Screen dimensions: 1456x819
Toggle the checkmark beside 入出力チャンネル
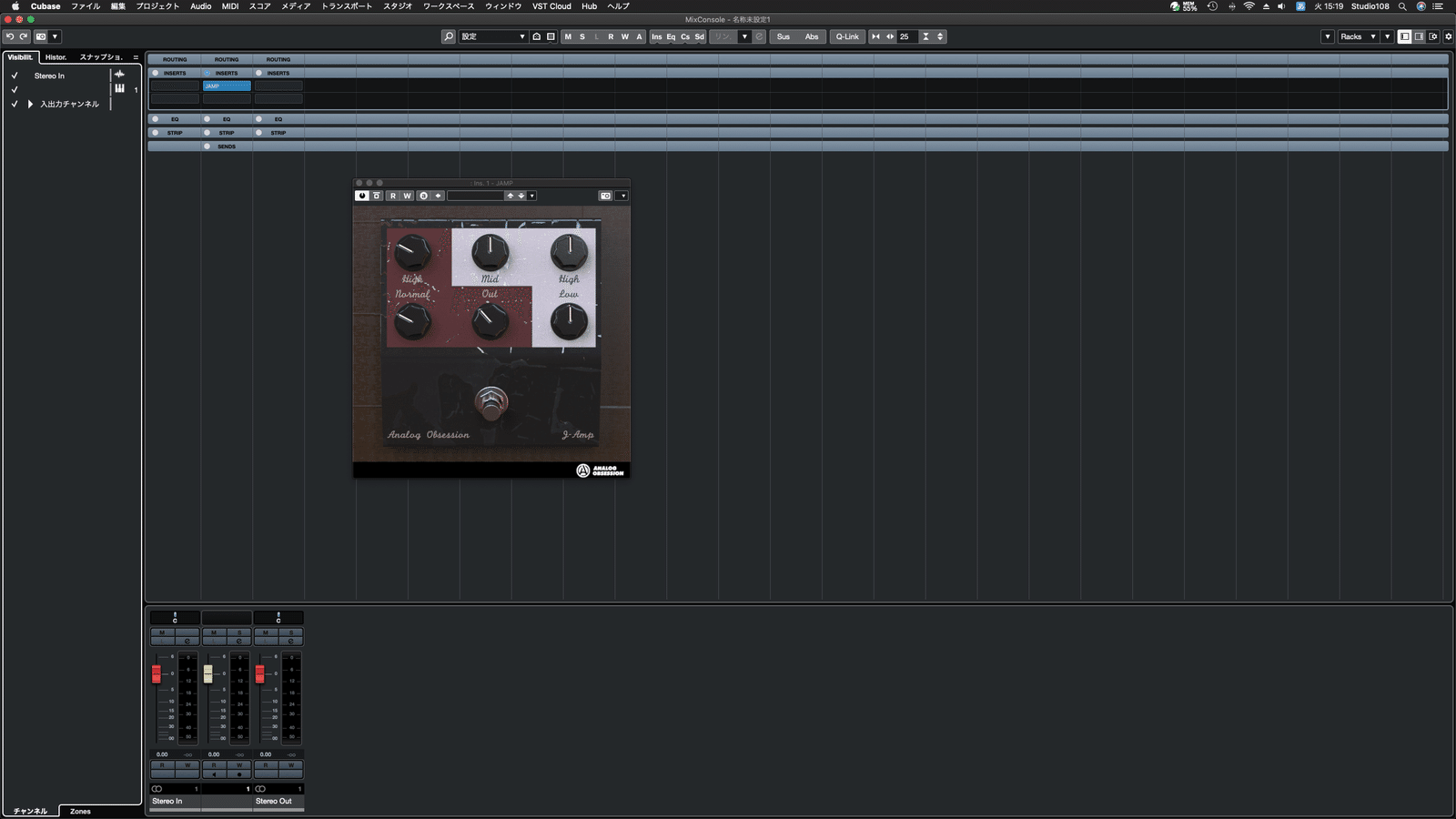coord(15,104)
